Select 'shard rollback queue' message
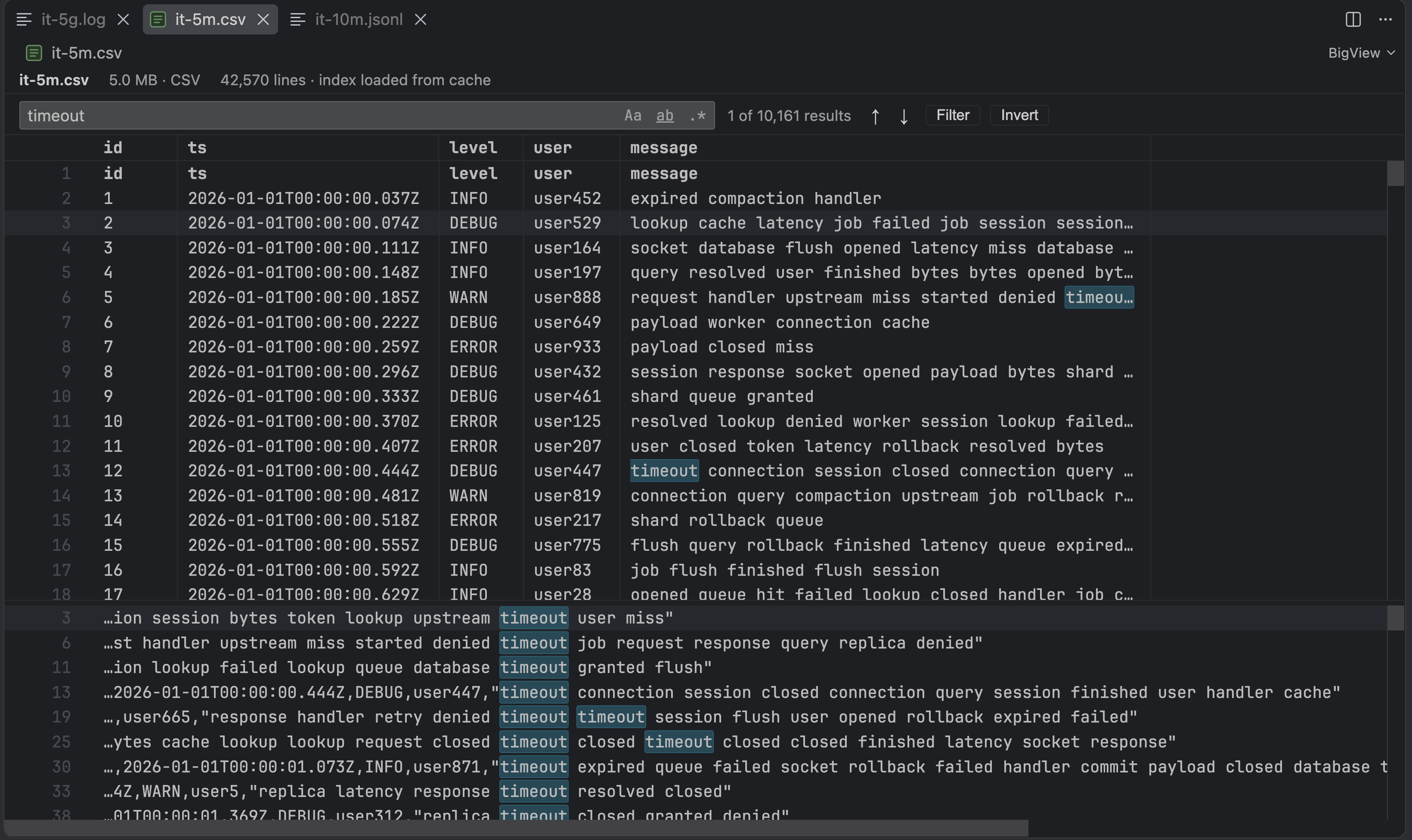Screen dimensions: 1412x840 tap(727, 521)
